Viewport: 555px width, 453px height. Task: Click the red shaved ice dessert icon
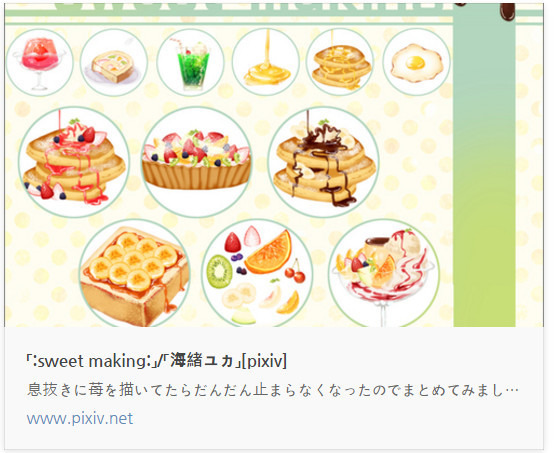pyautogui.click(x=39, y=62)
